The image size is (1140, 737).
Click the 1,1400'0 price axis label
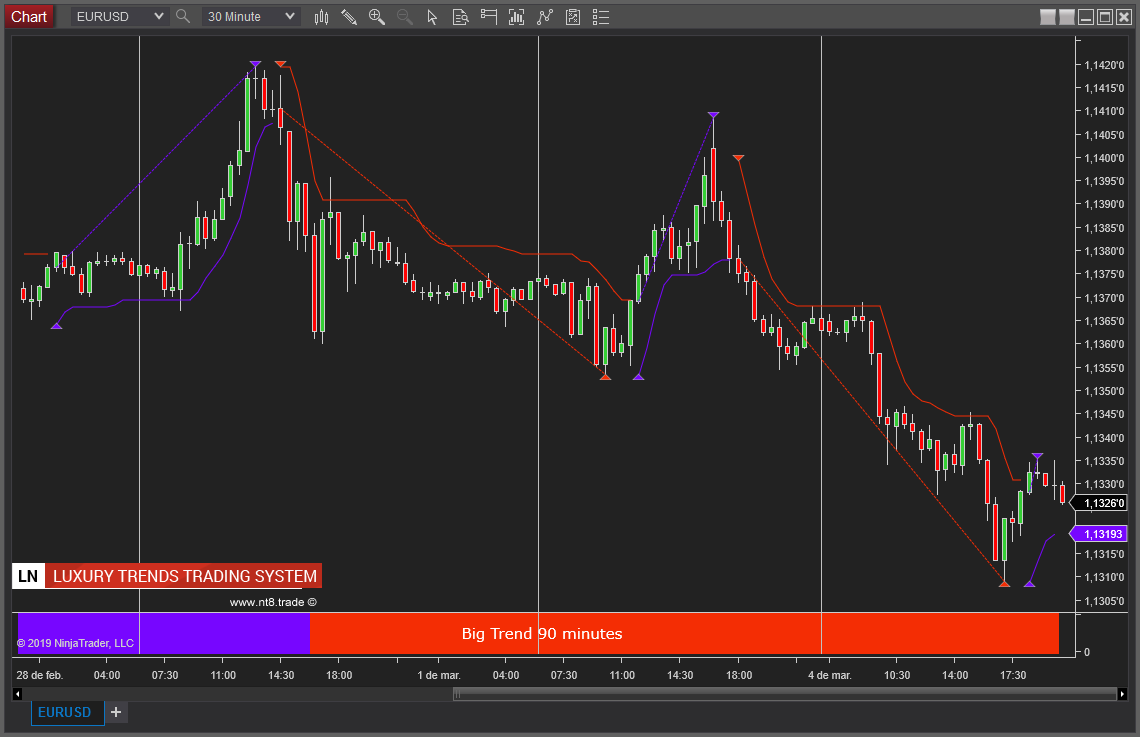point(1104,158)
